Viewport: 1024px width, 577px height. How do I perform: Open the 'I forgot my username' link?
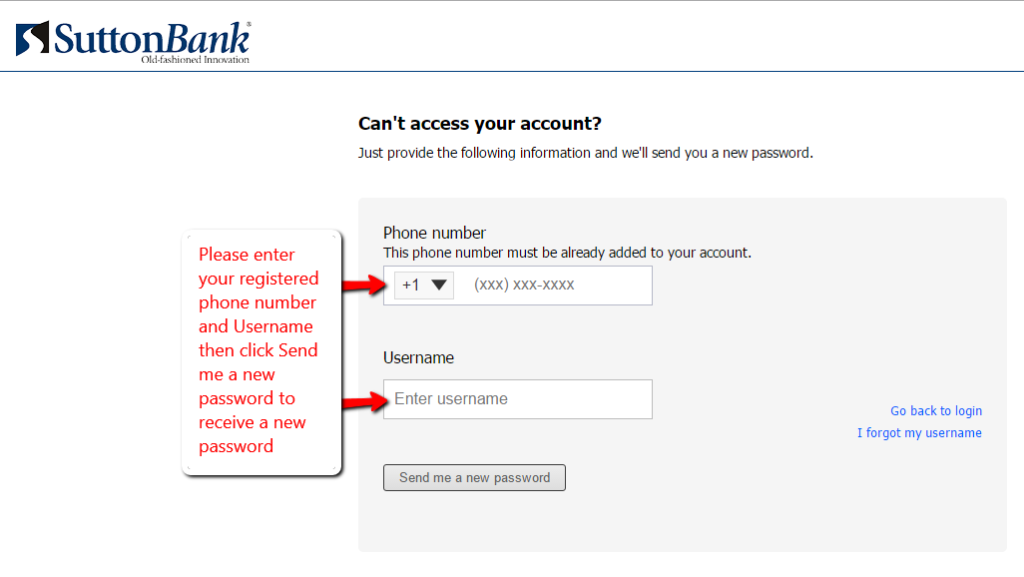[x=919, y=432]
